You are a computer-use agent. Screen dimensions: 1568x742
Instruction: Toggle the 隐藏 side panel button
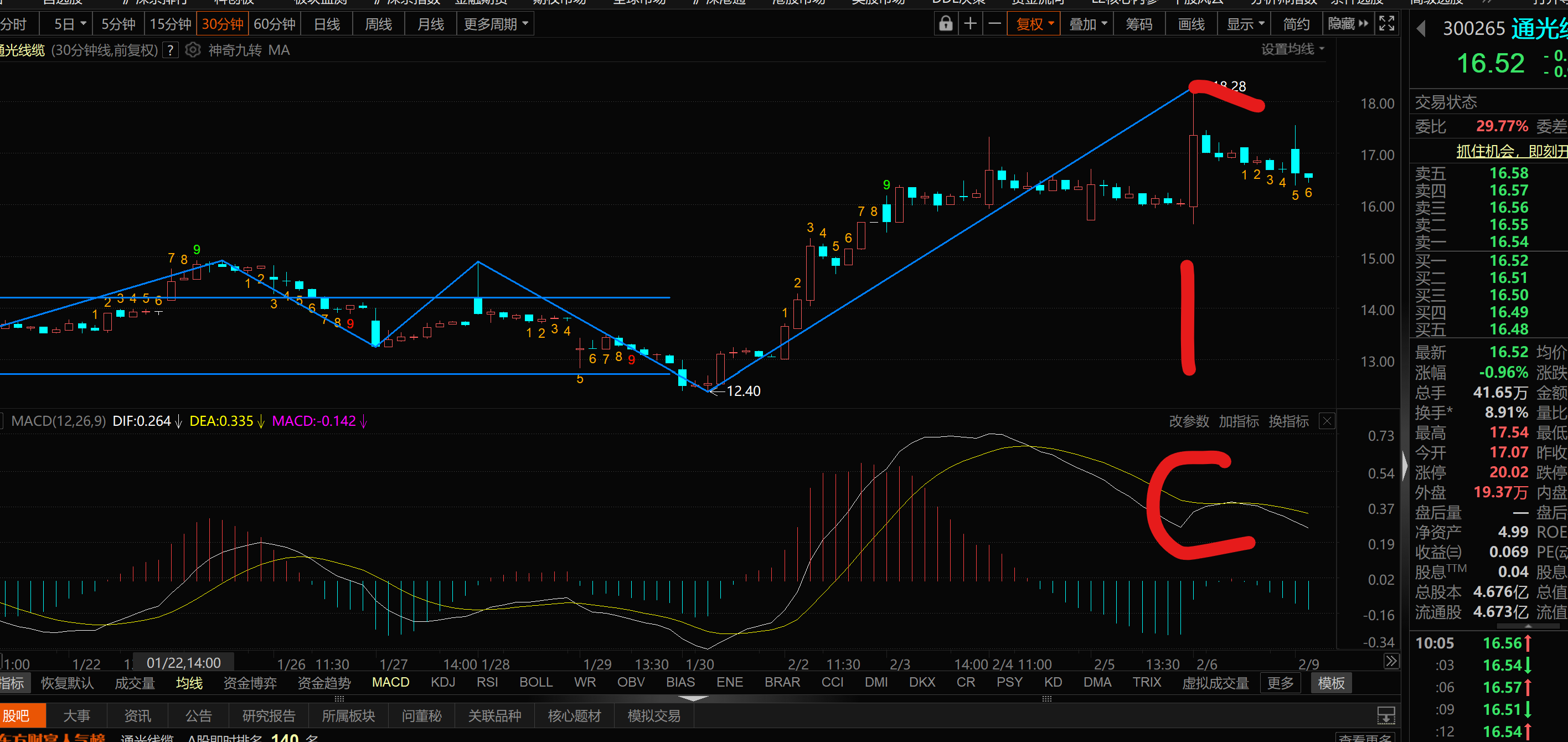(1348, 24)
